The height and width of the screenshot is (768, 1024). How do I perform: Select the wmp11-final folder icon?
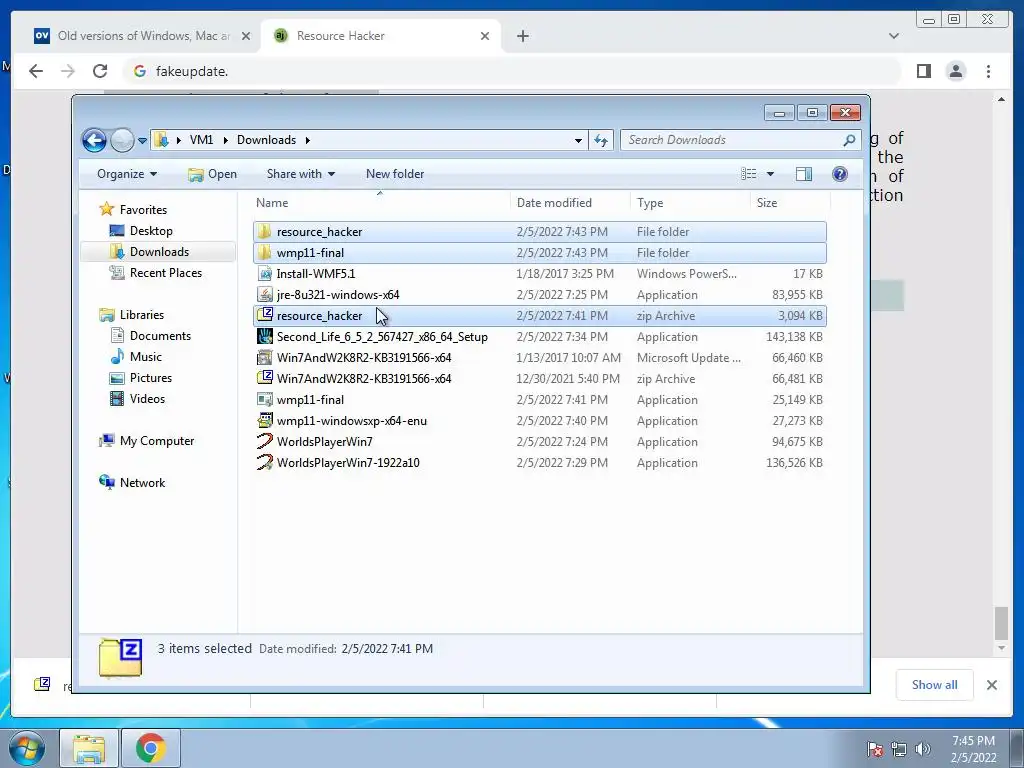264,252
